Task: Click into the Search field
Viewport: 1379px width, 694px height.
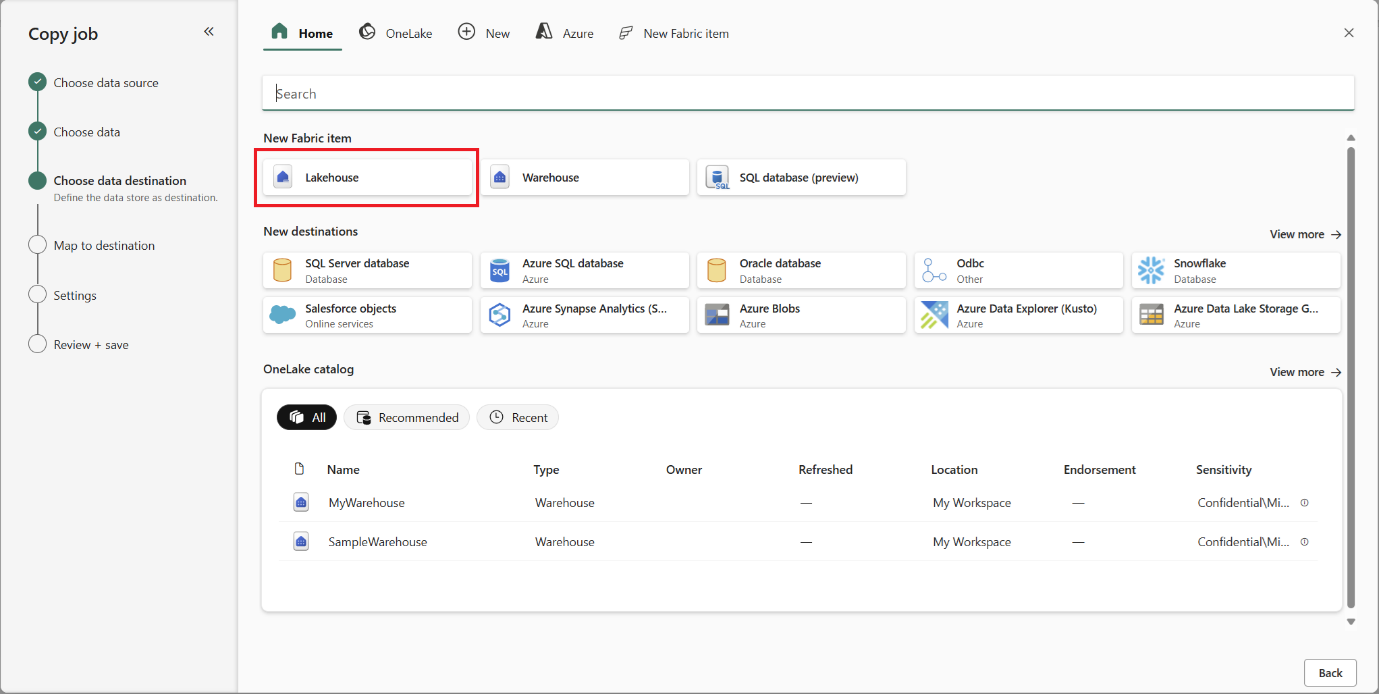Action: 807,94
